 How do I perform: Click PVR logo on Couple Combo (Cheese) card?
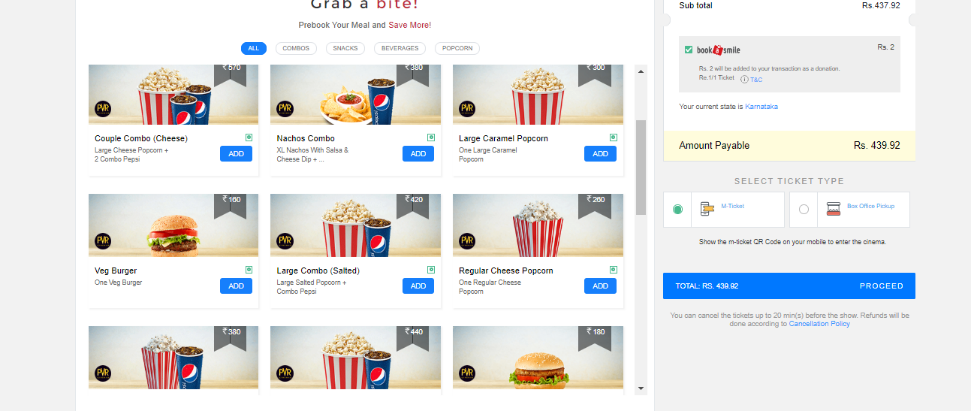[103, 109]
